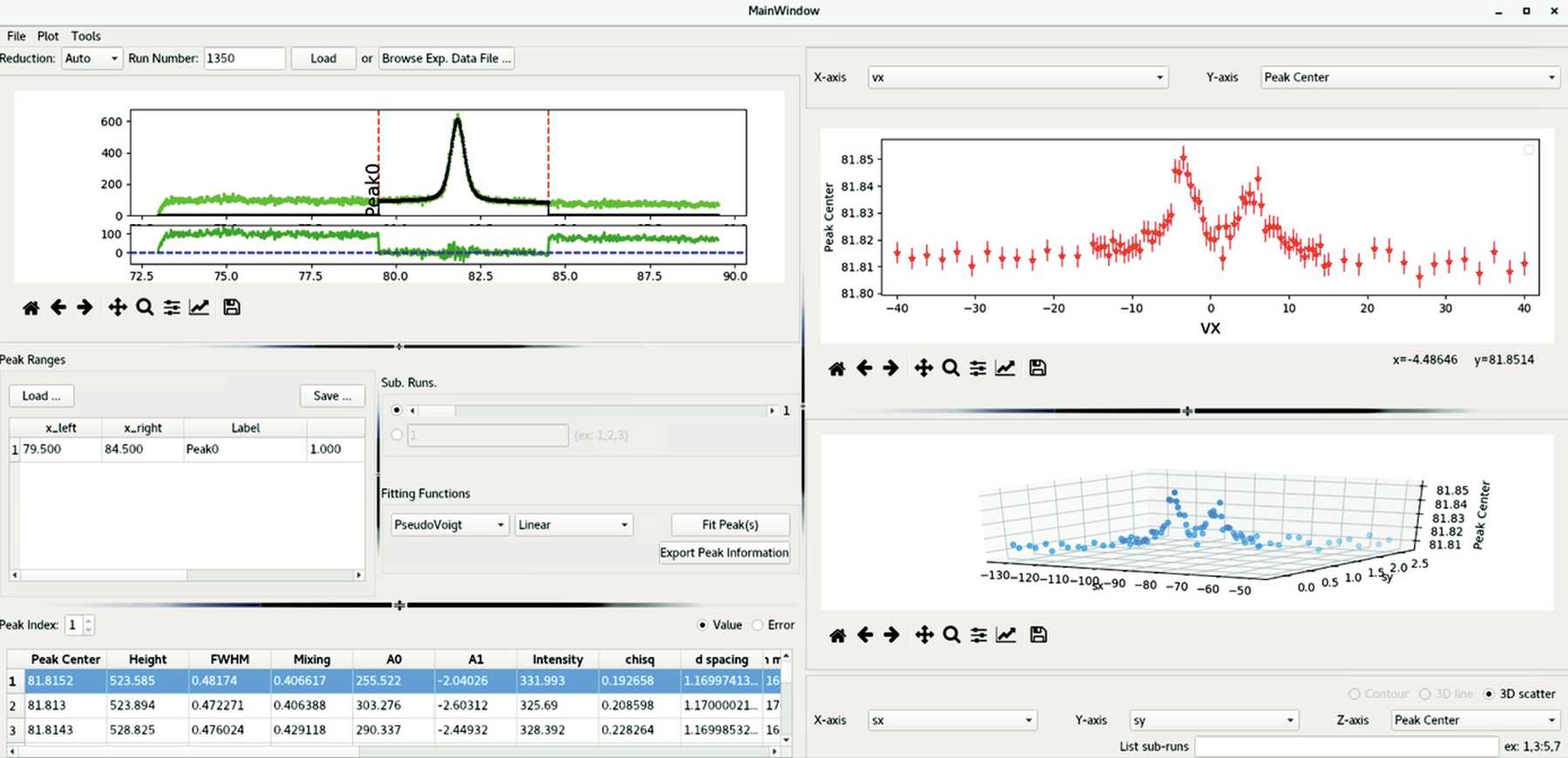Click Browse Exp. Data File button
Screen dimensions: 1568x758
pos(446,58)
